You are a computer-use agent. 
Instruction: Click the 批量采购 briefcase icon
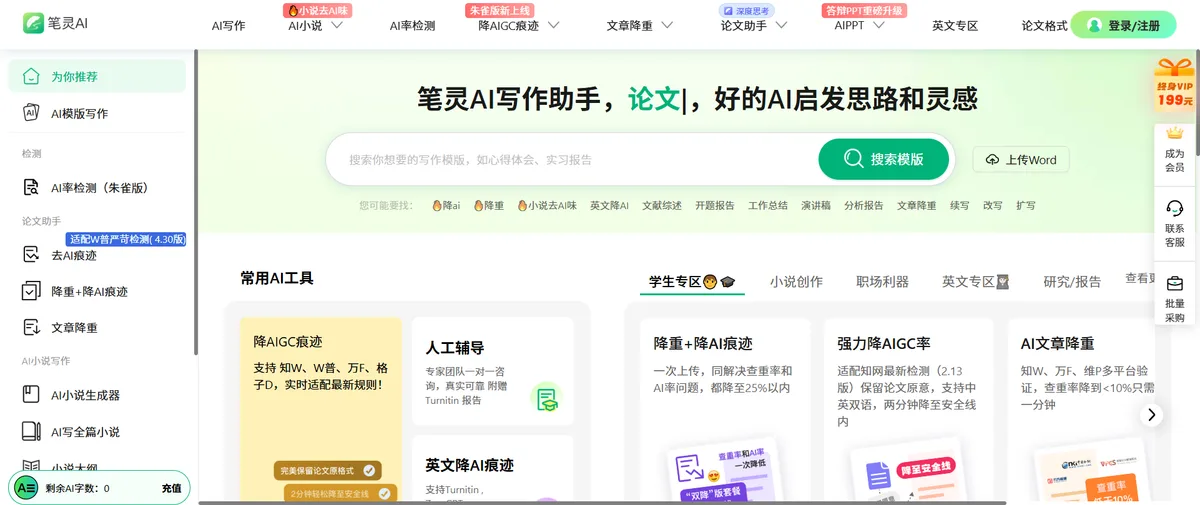1175,283
